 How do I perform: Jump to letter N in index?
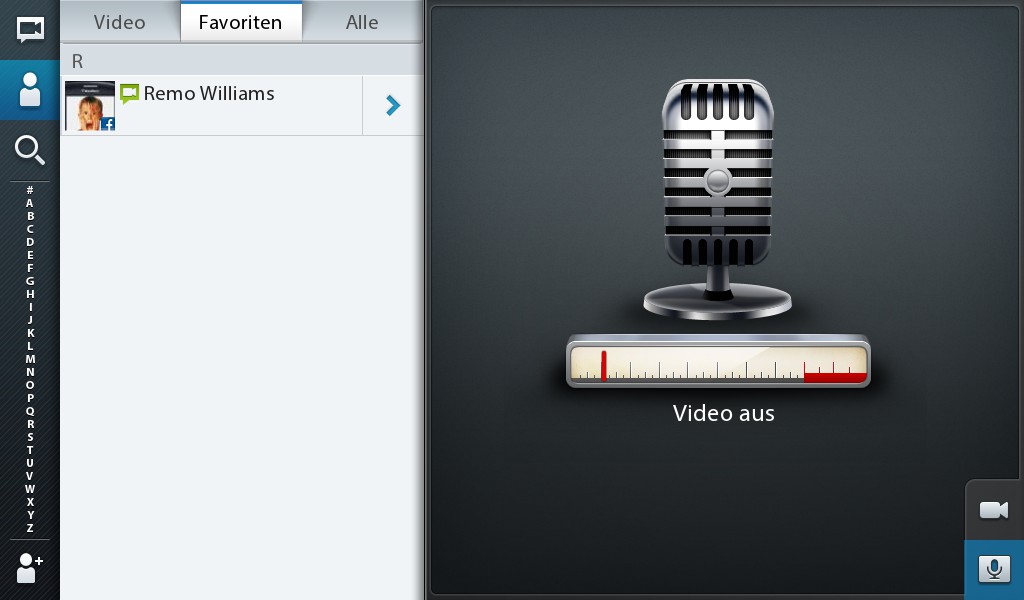[30, 372]
